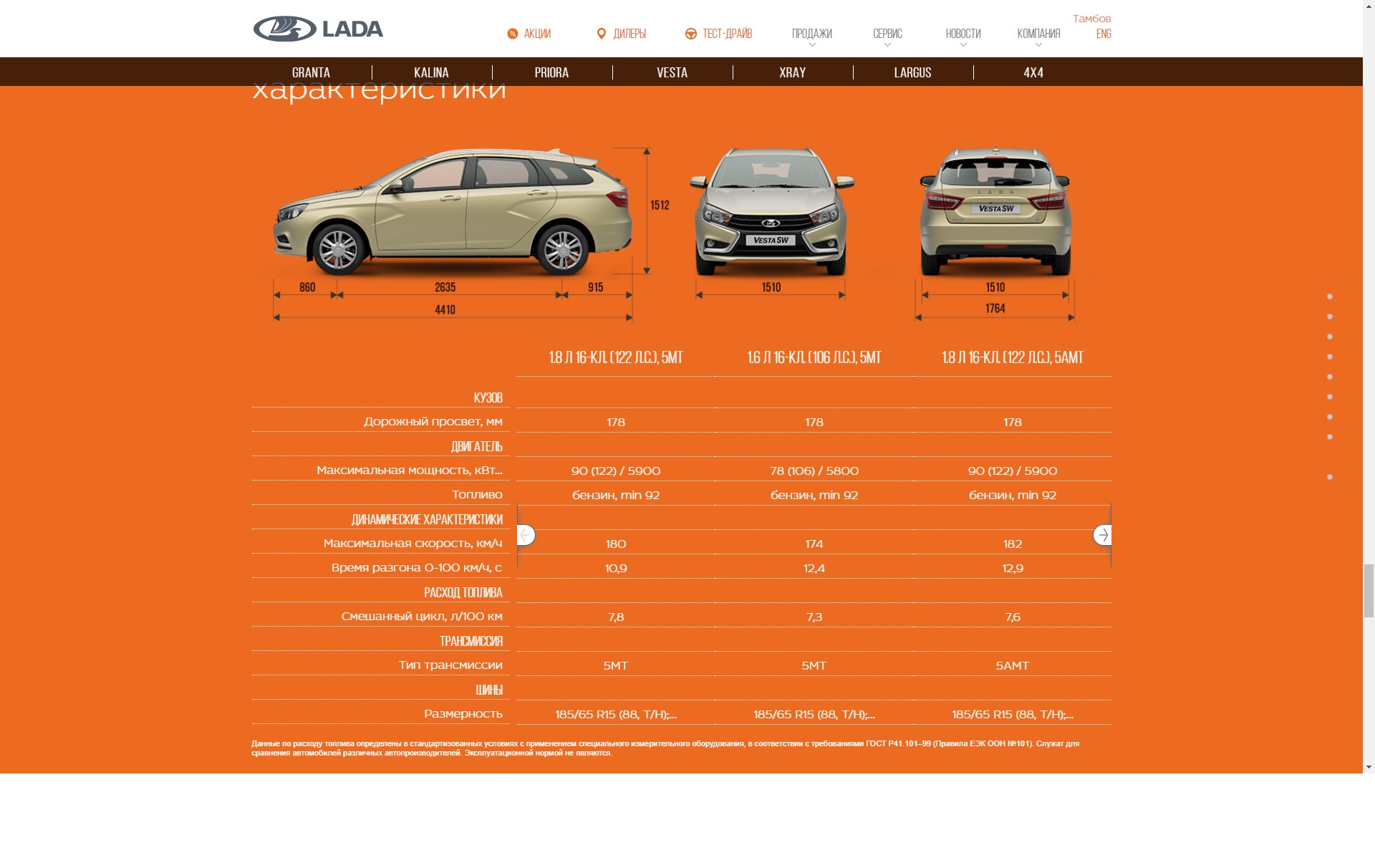Click the Двигатель section heading
This screenshot has width=1375, height=868.
click(x=476, y=446)
